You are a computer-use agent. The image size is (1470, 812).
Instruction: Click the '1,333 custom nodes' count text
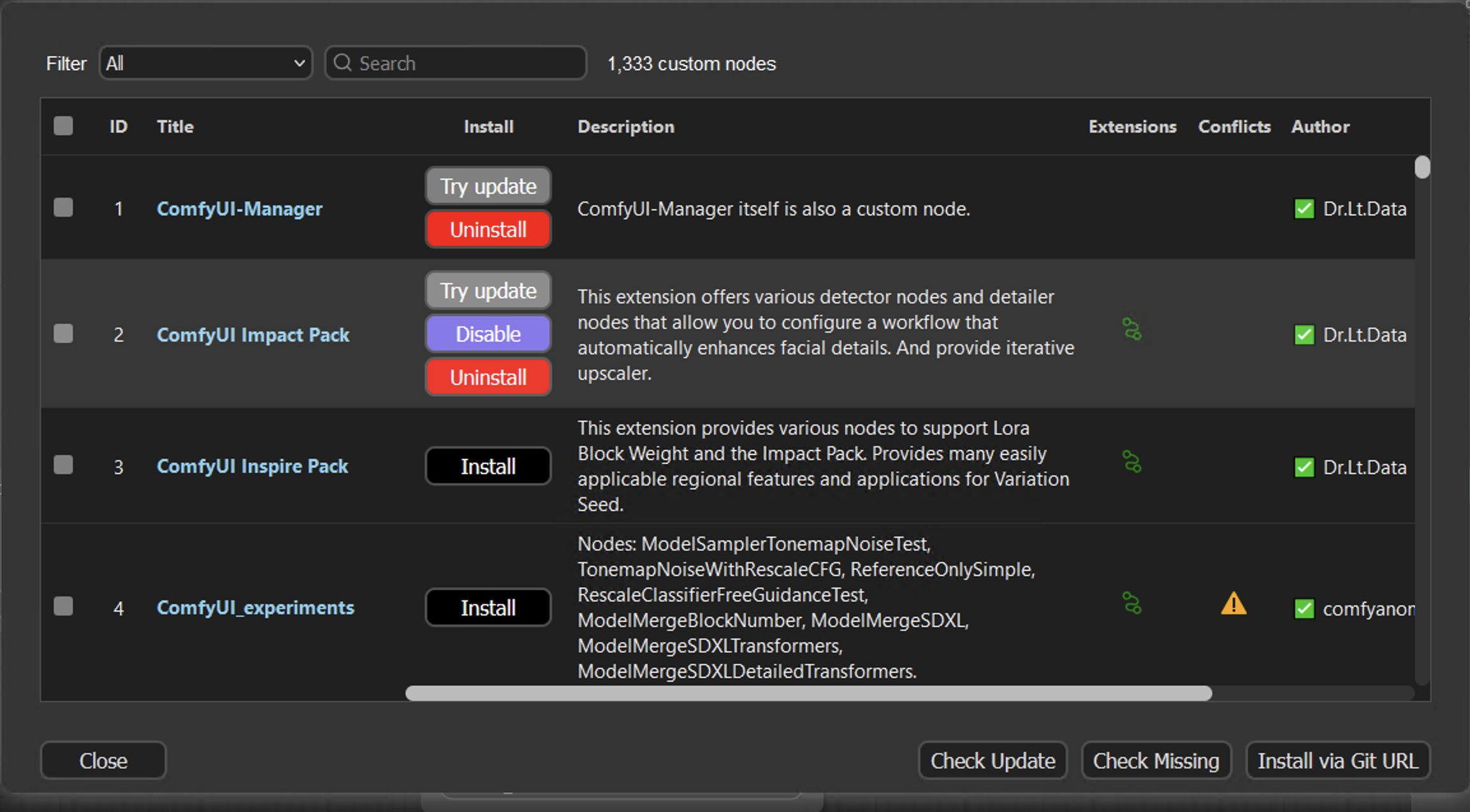[691, 64]
